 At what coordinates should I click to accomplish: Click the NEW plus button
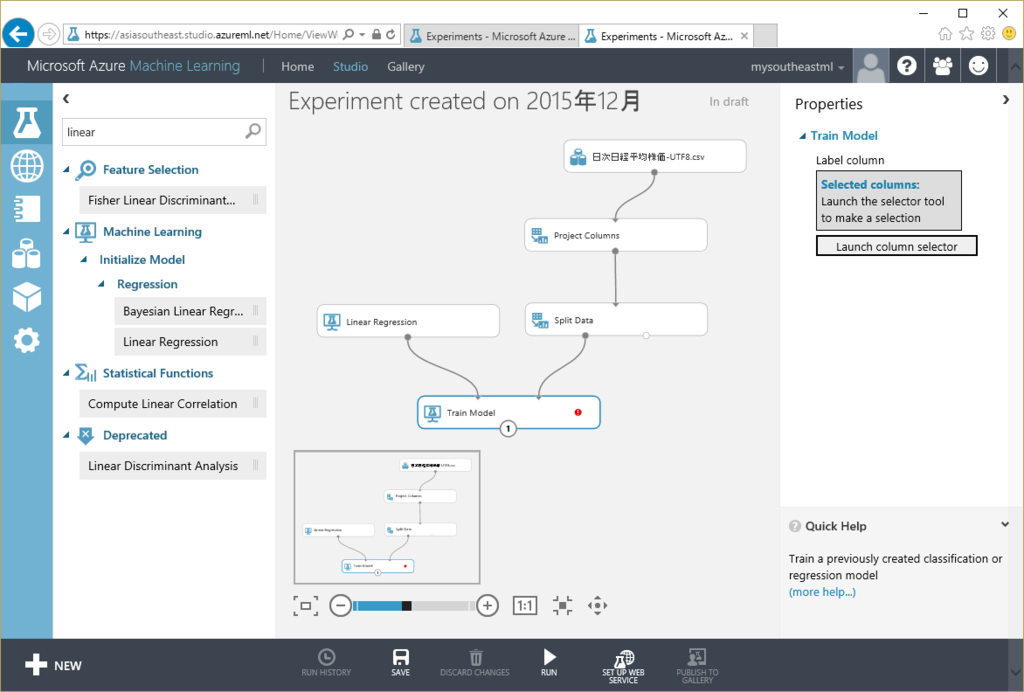pos(54,665)
